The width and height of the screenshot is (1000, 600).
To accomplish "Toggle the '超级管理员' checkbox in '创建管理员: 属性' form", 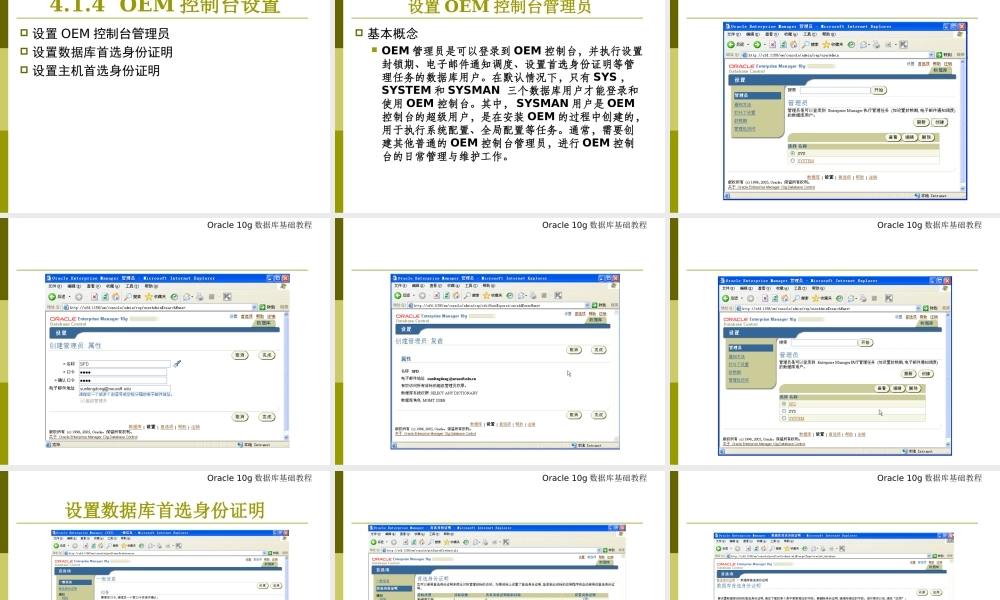I will click(82, 400).
